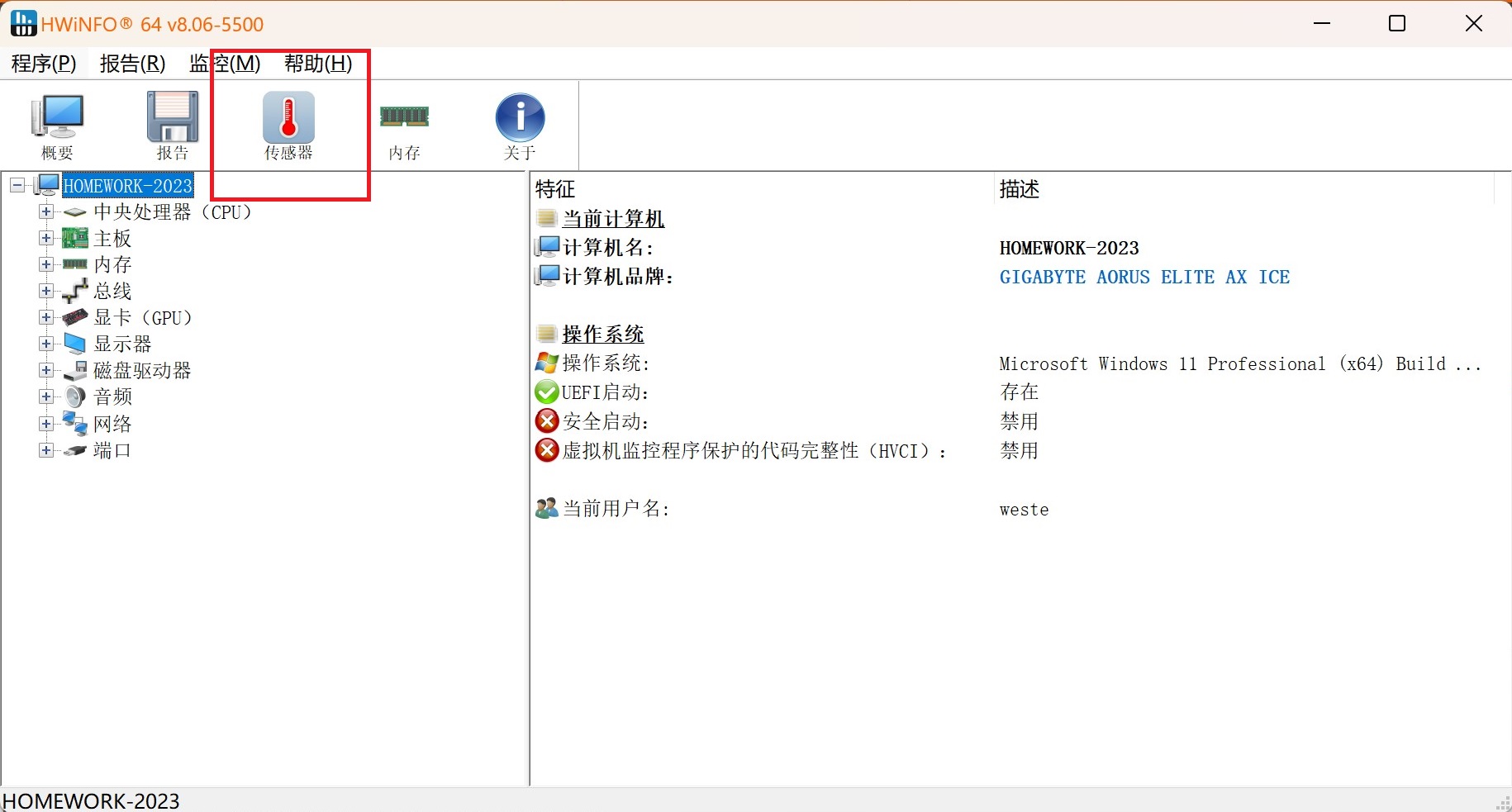Click the username value weste

[x=1024, y=510]
